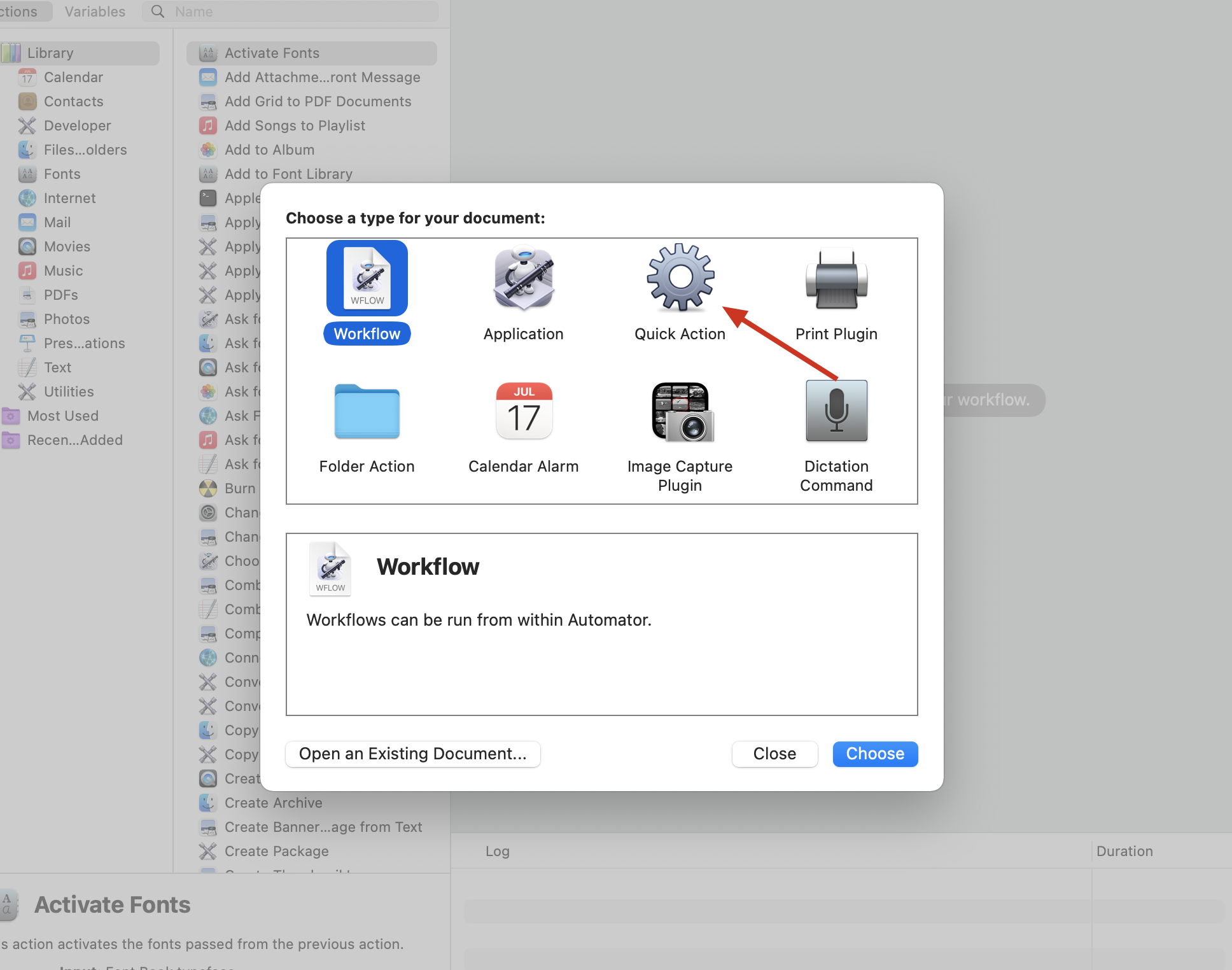The width and height of the screenshot is (1232, 970).
Task: Open the Calendar category in Library
Action: (x=73, y=77)
